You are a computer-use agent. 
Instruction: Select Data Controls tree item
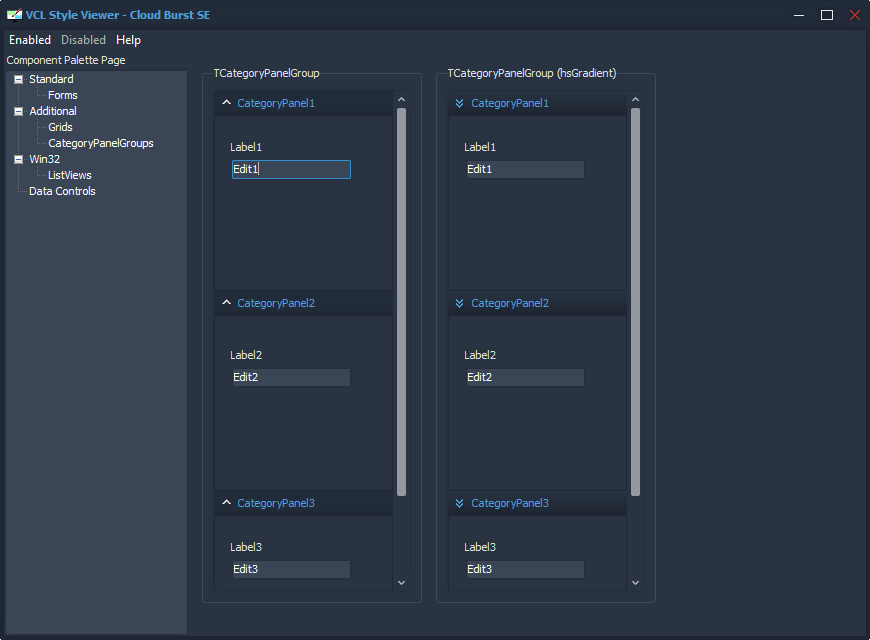click(62, 192)
